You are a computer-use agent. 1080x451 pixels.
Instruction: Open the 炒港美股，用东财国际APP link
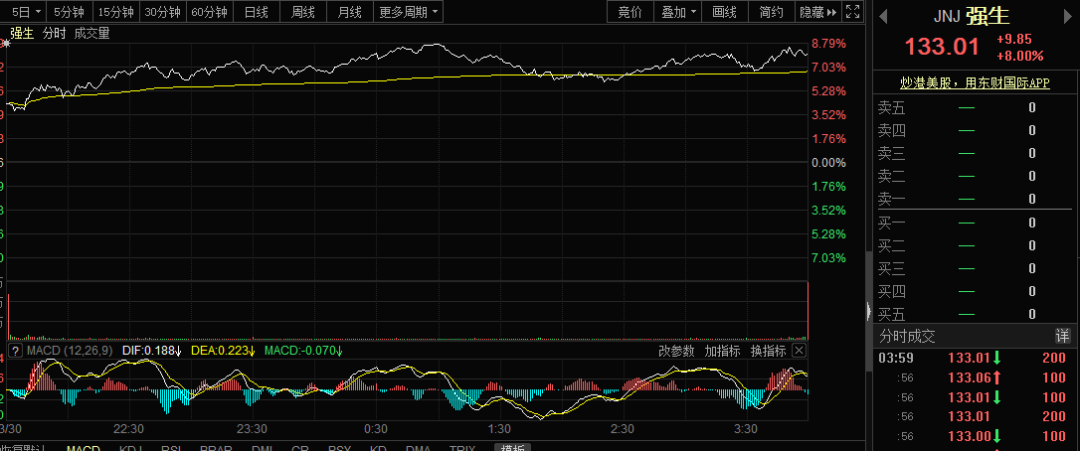pyautogui.click(x=975, y=83)
